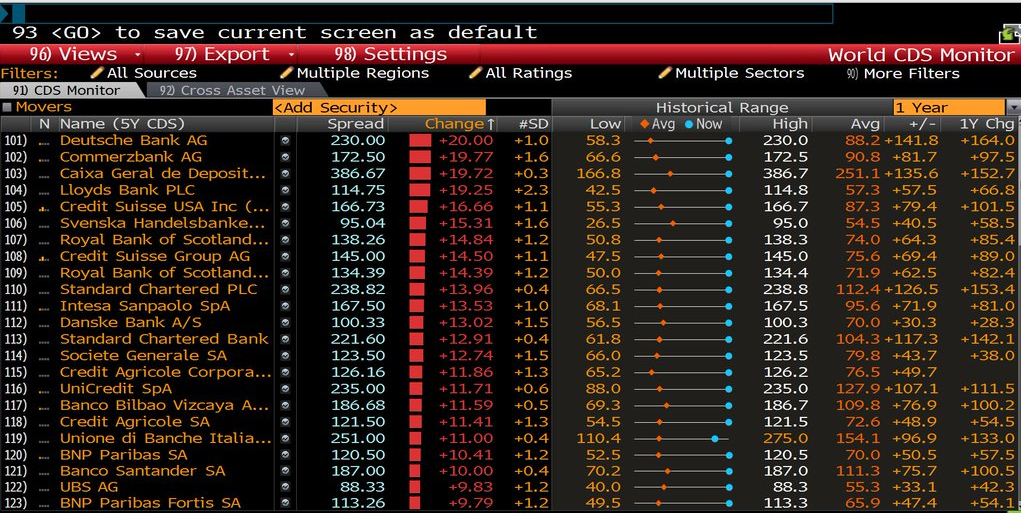
Task: Click change value +19.25
Action: pyautogui.click(x=466, y=190)
